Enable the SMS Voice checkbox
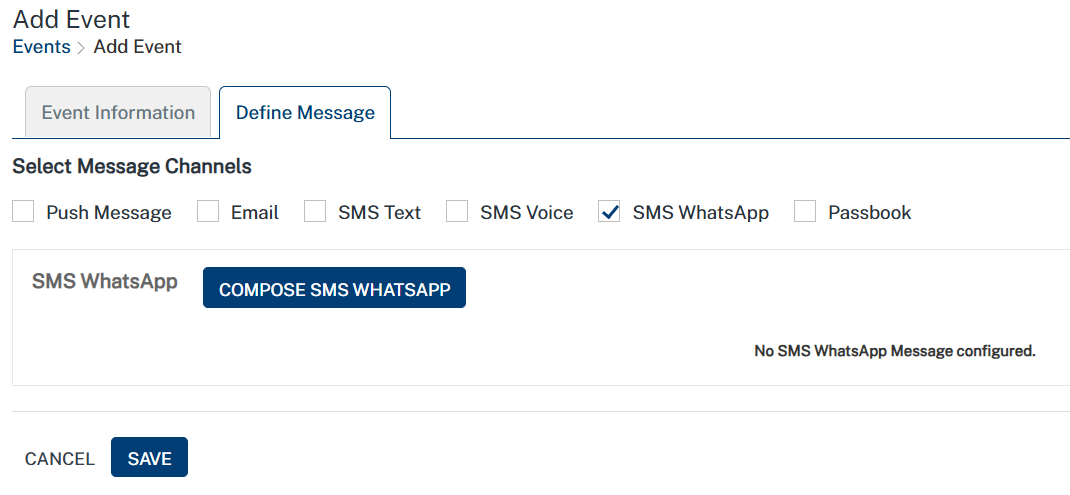Screen dimensions: 1070x495 (457, 212)
